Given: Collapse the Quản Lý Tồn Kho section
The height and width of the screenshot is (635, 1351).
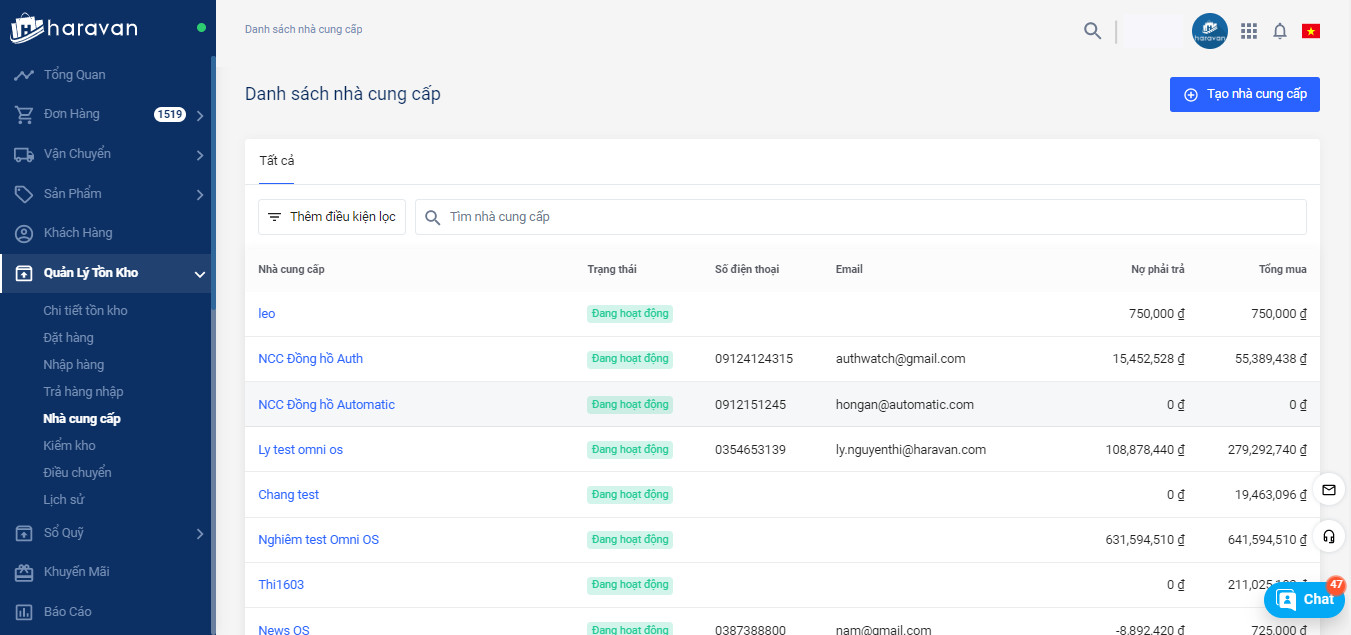Looking at the screenshot, I should pos(199,274).
